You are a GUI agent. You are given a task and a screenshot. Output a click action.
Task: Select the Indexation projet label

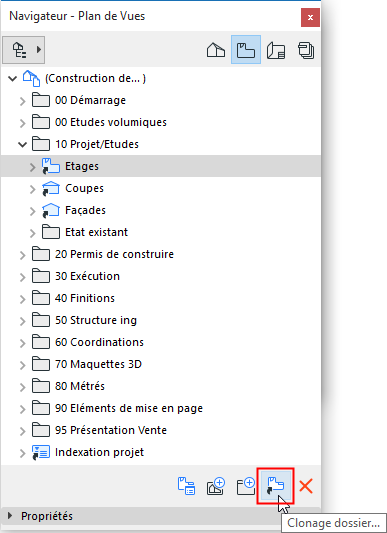99,452
